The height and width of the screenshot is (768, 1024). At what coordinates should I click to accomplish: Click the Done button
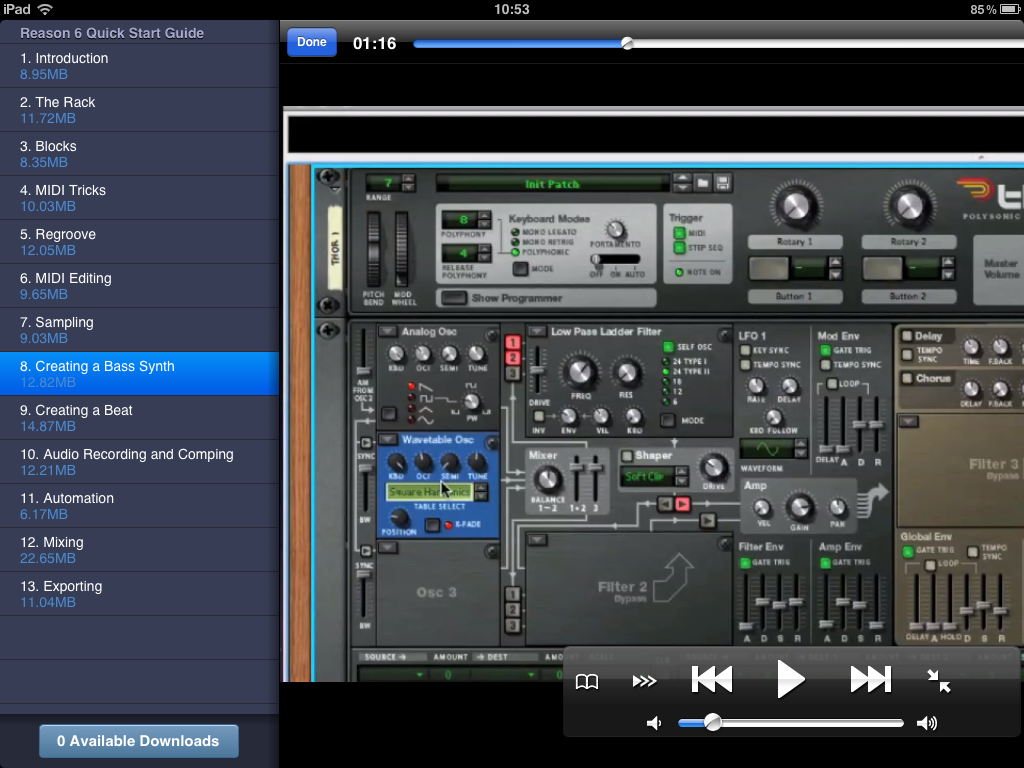(x=312, y=42)
